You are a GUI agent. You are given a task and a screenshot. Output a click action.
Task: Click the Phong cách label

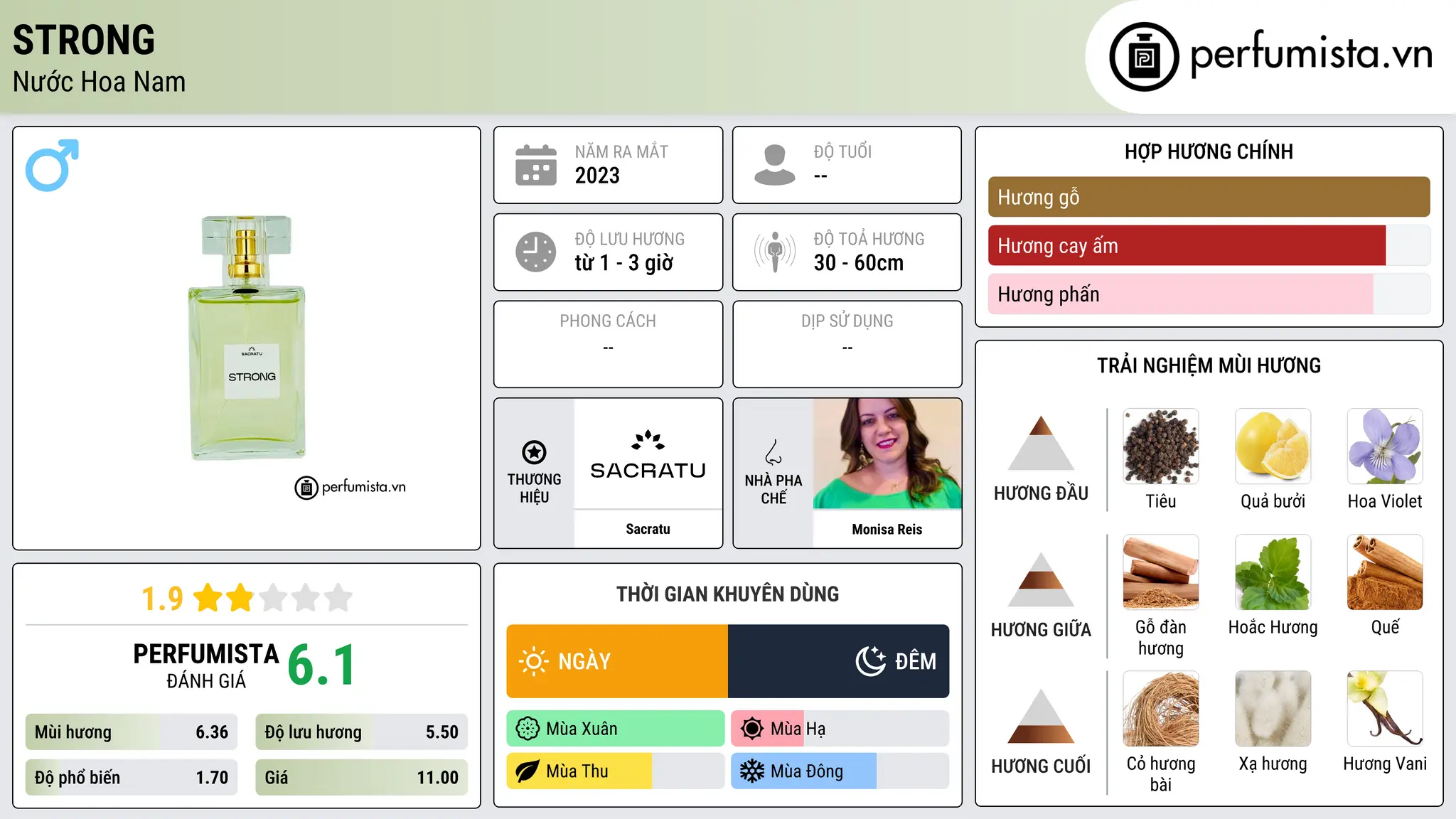point(608,321)
